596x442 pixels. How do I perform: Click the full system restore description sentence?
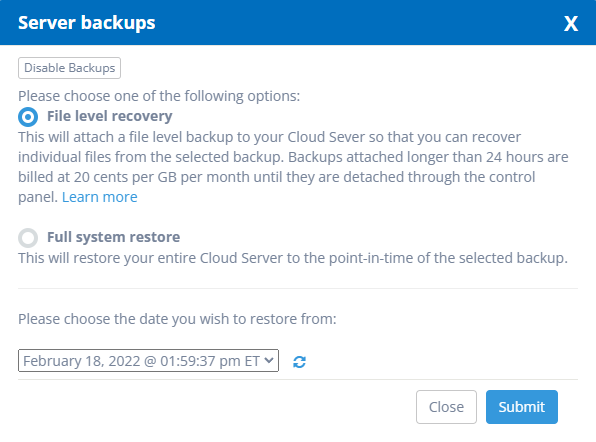293,258
